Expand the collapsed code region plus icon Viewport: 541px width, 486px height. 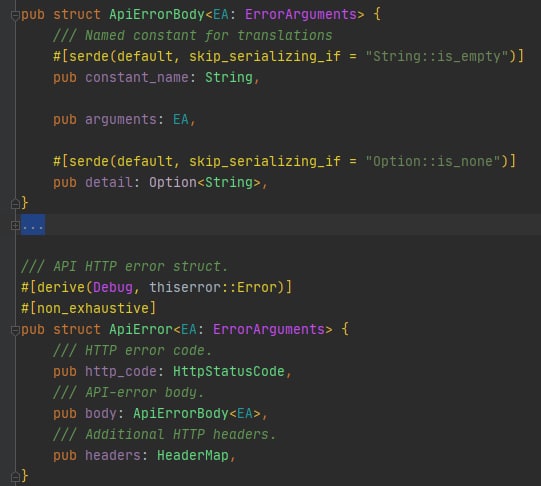pyautogui.click(x=15, y=225)
